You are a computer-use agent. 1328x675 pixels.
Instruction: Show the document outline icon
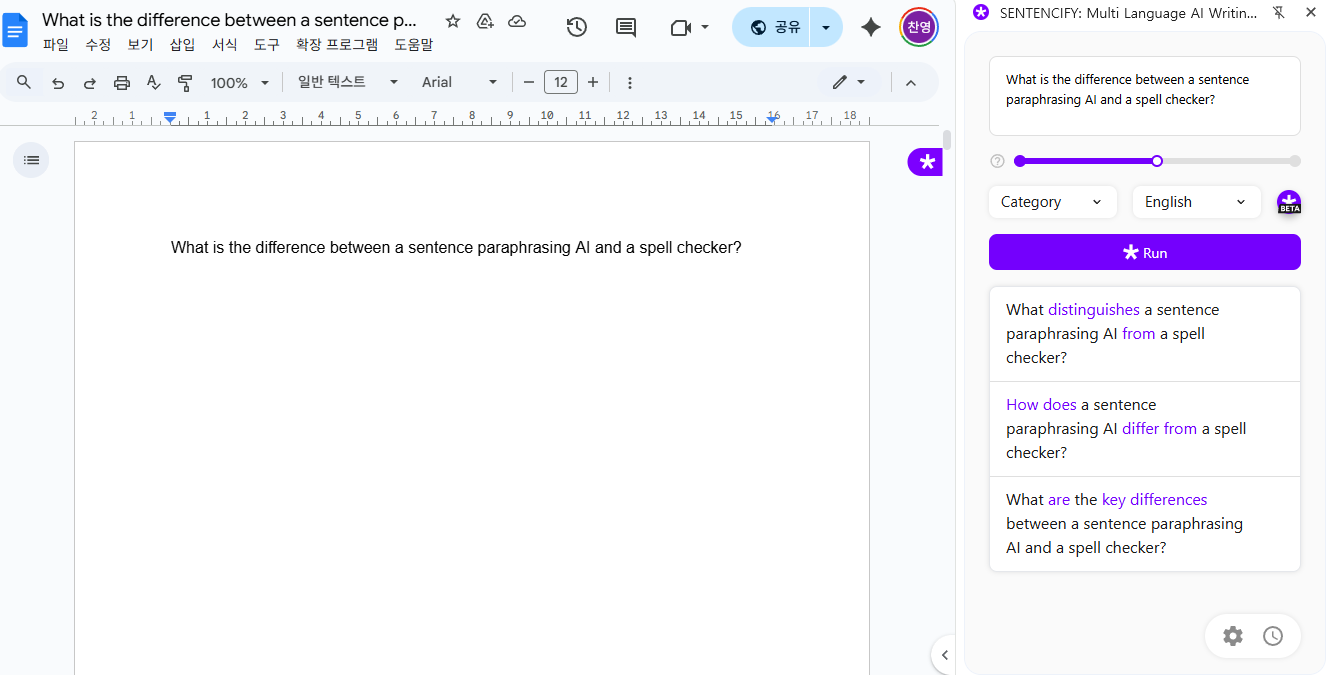point(31,160)
